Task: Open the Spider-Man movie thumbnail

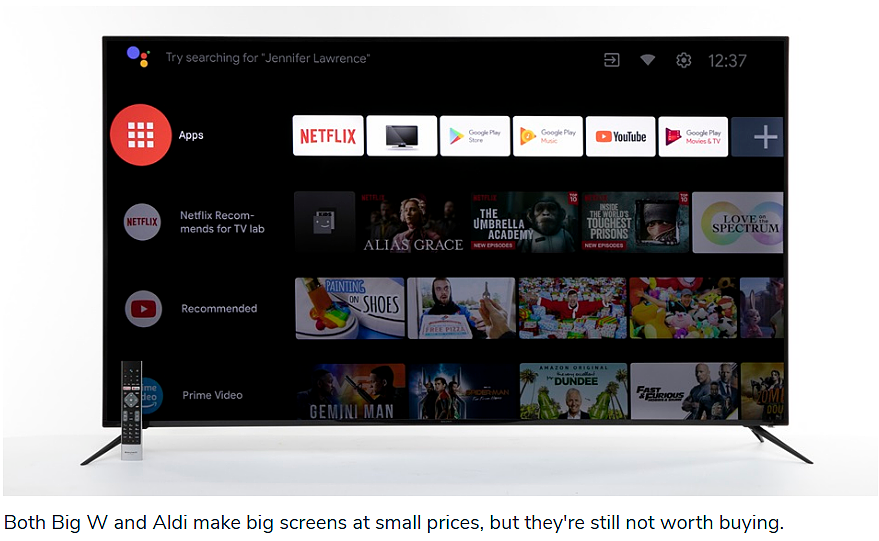Action: click(x=462, y=391)
